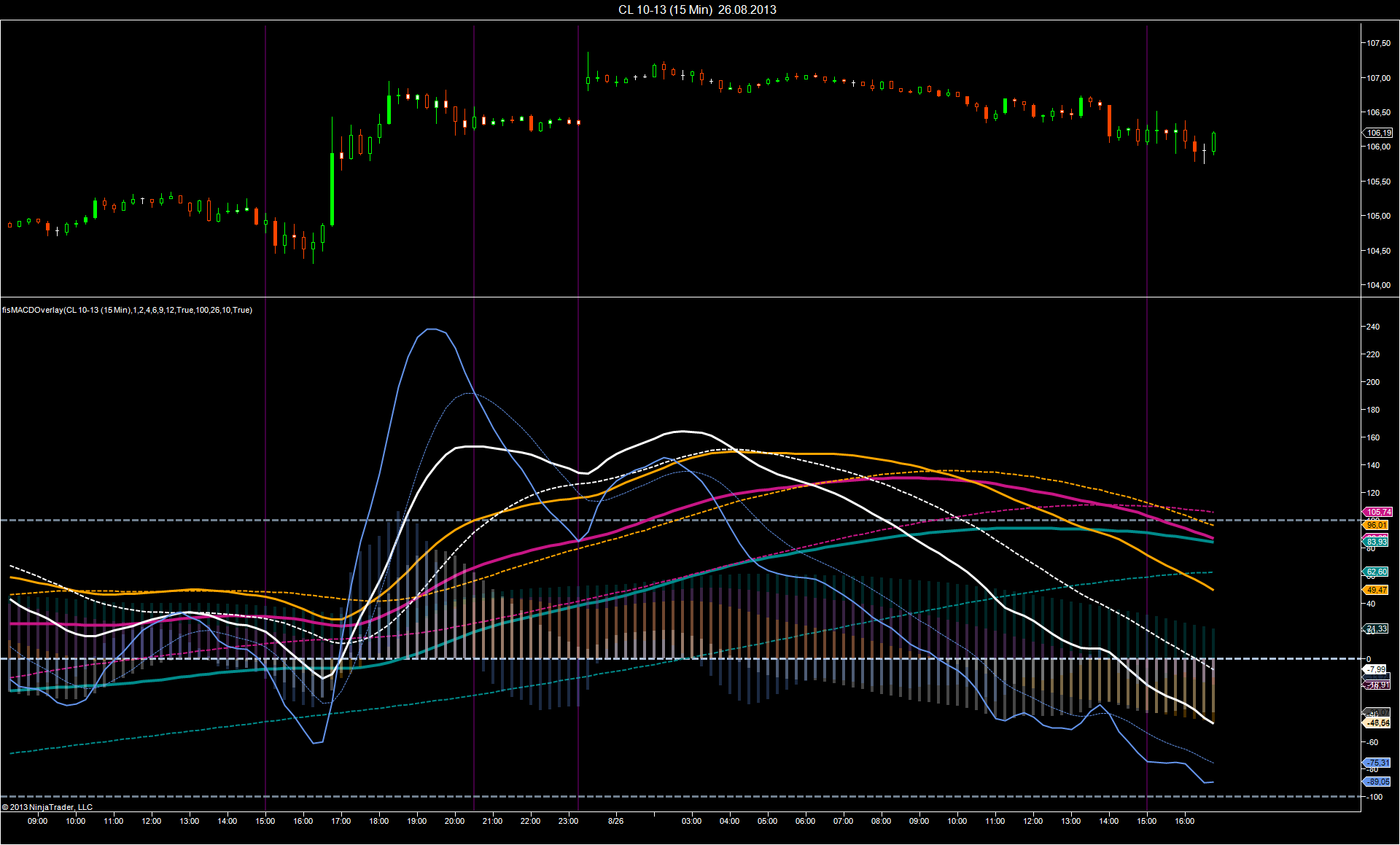The image size is (1400, 845).
Task: Click the orange 96,01 value marker
Action: (1376, 525)
